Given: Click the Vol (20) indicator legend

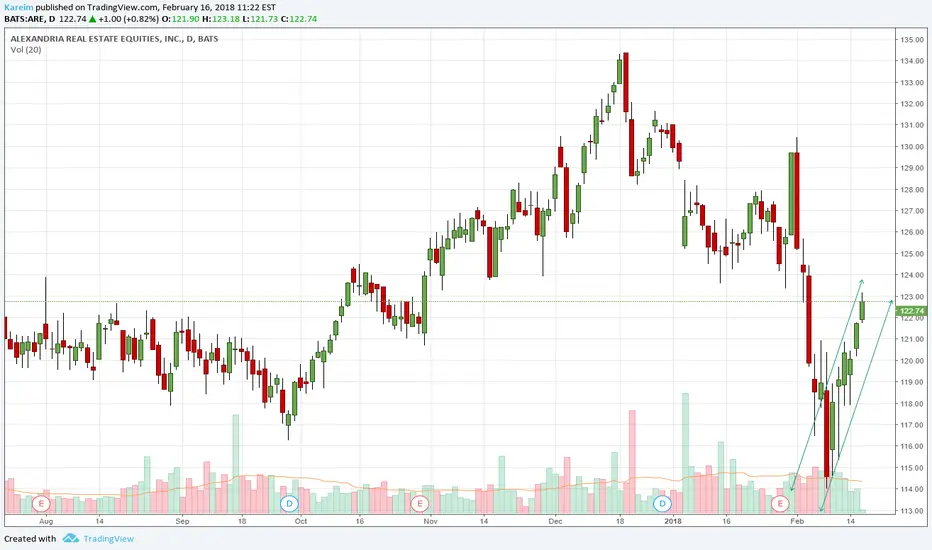Looking at the screenshot, I should point(26,50).
